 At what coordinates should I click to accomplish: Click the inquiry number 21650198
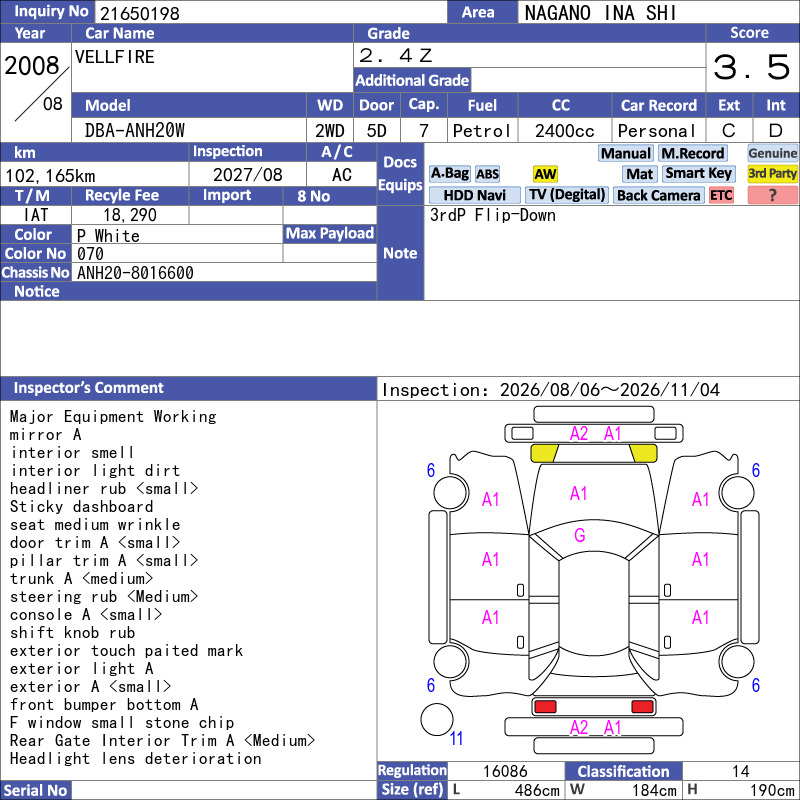click(x=140, y=13)
